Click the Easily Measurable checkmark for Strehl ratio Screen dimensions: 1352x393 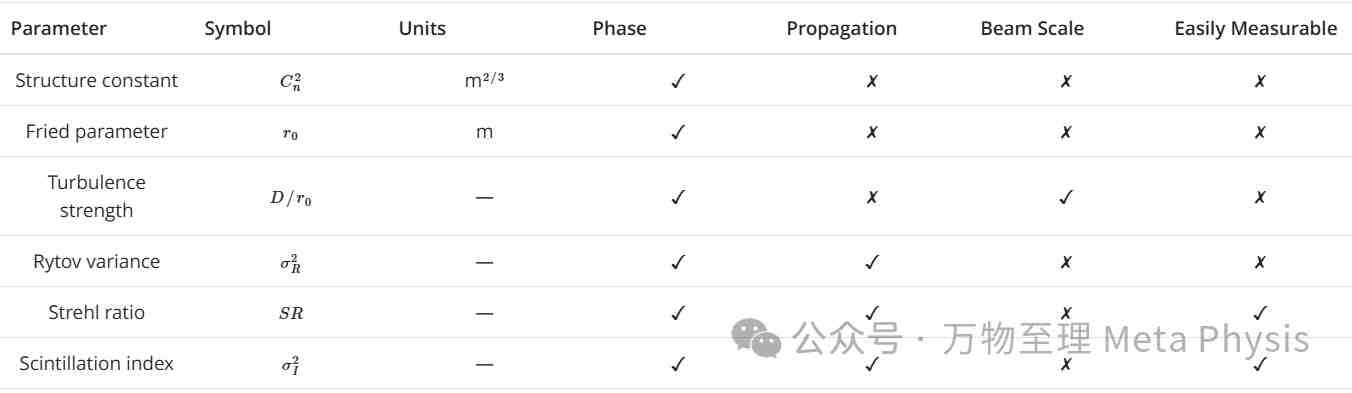click(1260, 313)
